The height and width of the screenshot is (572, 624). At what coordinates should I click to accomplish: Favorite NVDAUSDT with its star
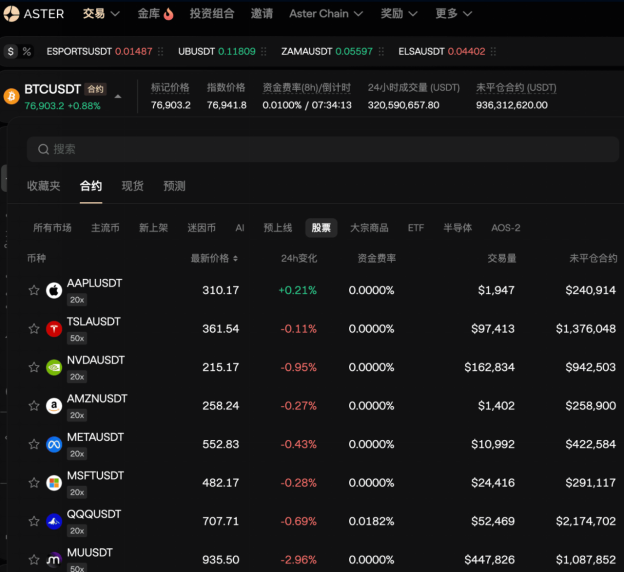(34, 367)
